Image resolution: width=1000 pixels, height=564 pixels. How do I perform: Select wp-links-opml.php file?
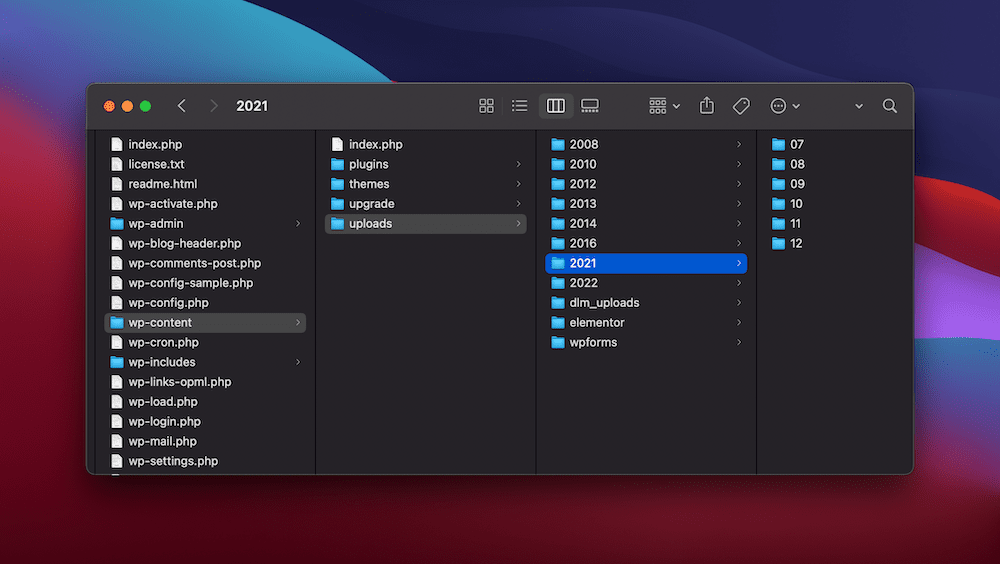205,382
